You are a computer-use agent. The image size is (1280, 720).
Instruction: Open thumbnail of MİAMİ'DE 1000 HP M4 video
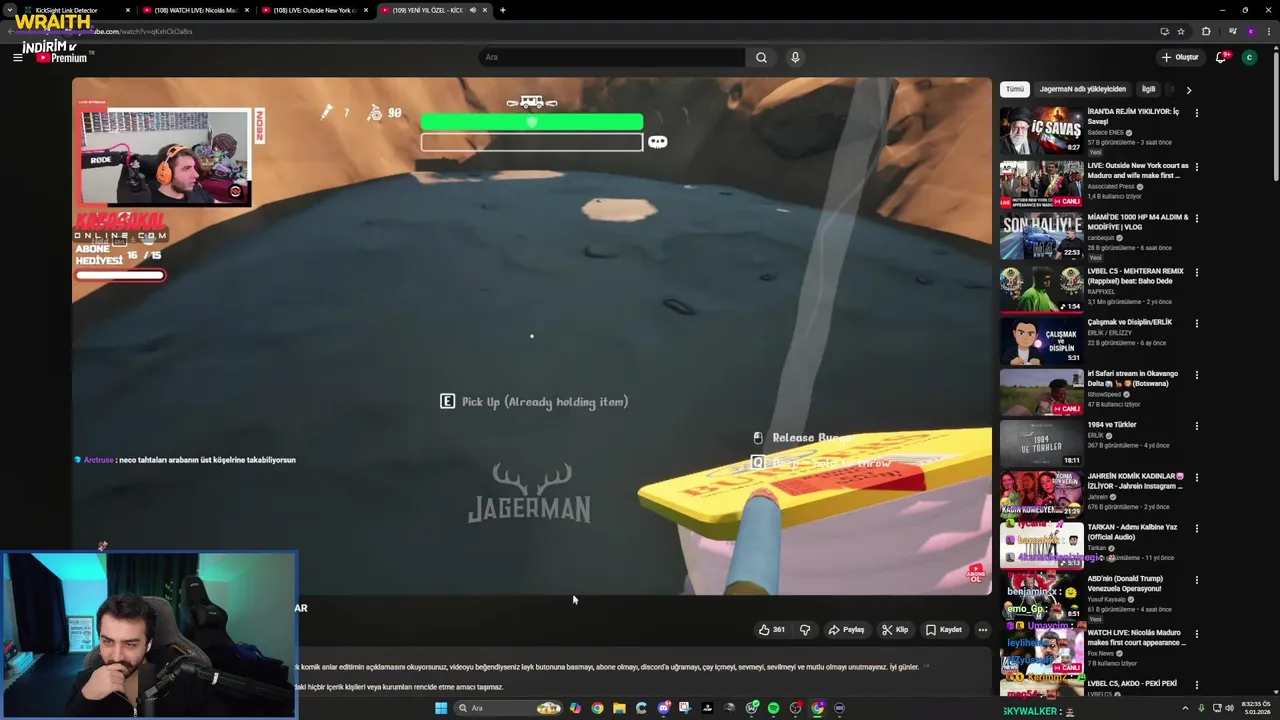[x=1041, y=235]
